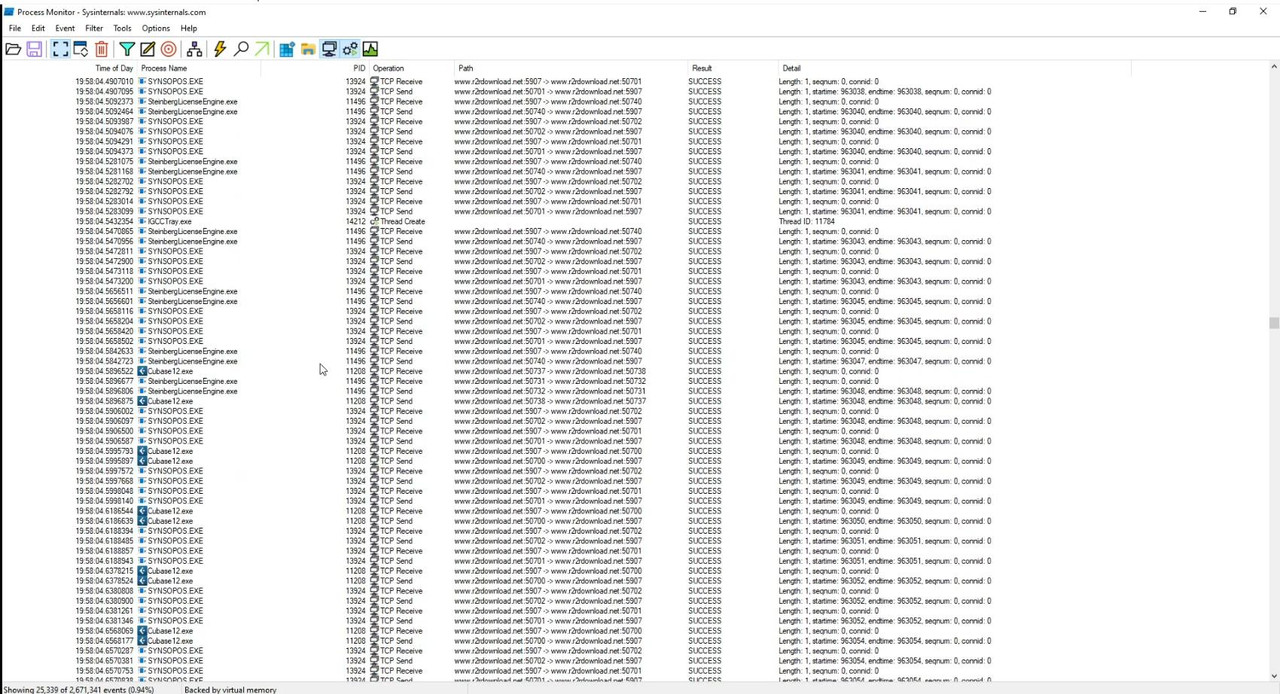Viewport: 1280px width, 694px height.
Task: Click the Process Name column header
Action: coord(164,68)
